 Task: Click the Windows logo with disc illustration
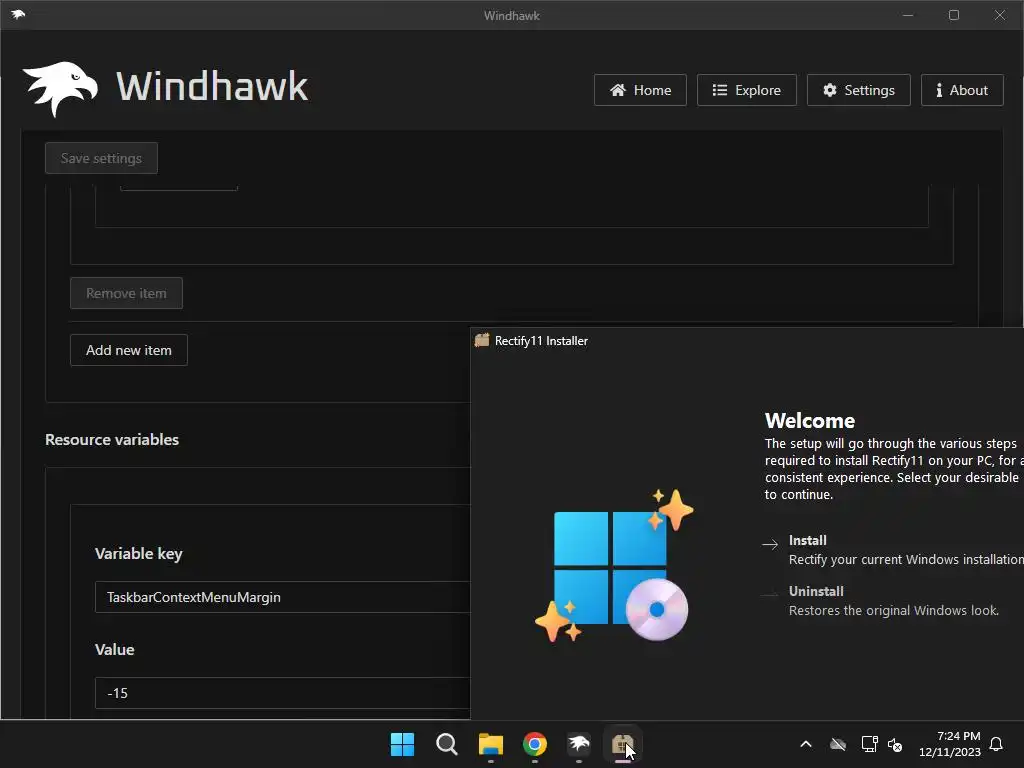point(614,566)
